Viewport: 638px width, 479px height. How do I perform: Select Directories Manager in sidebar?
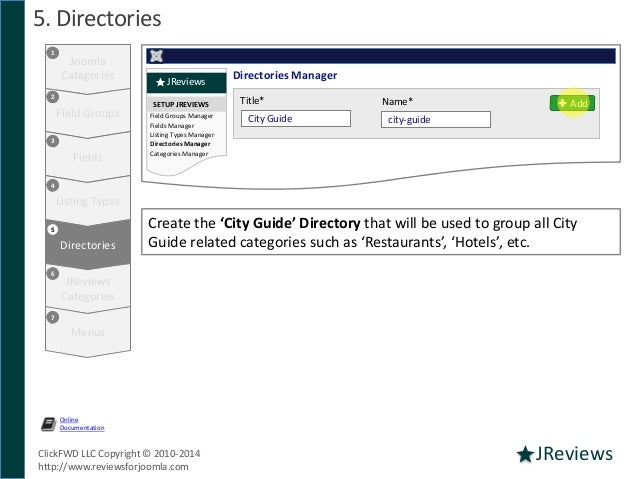tap(180, 144)
